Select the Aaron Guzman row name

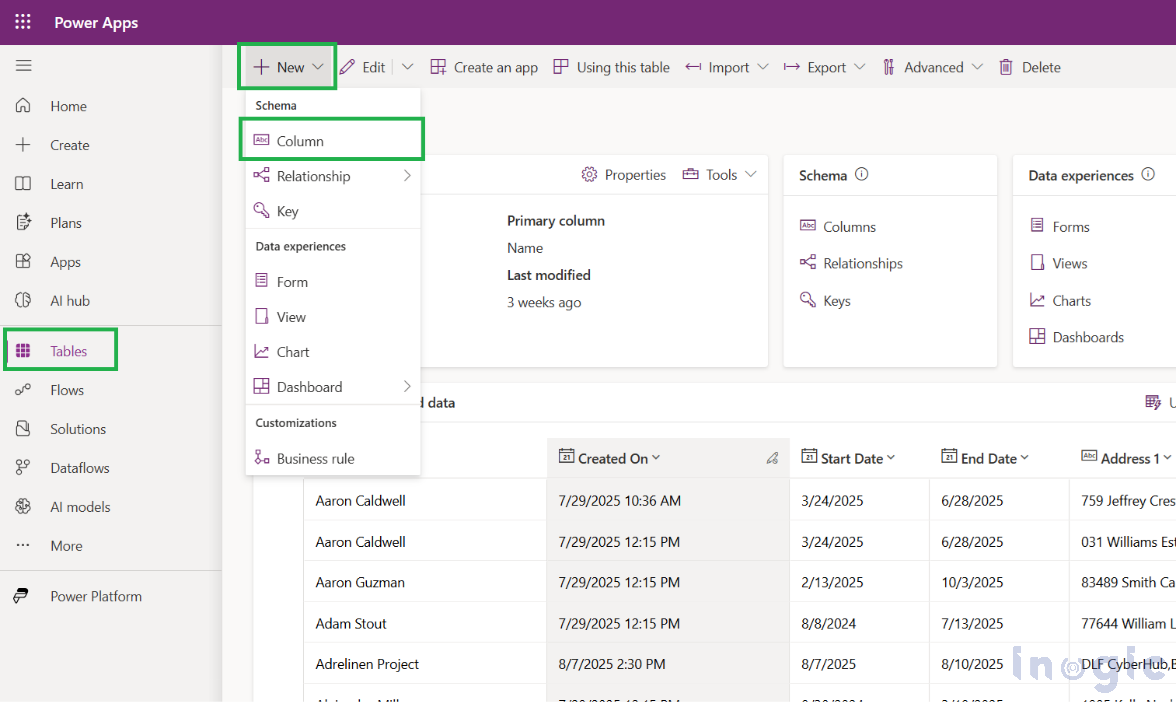point(359,582)
